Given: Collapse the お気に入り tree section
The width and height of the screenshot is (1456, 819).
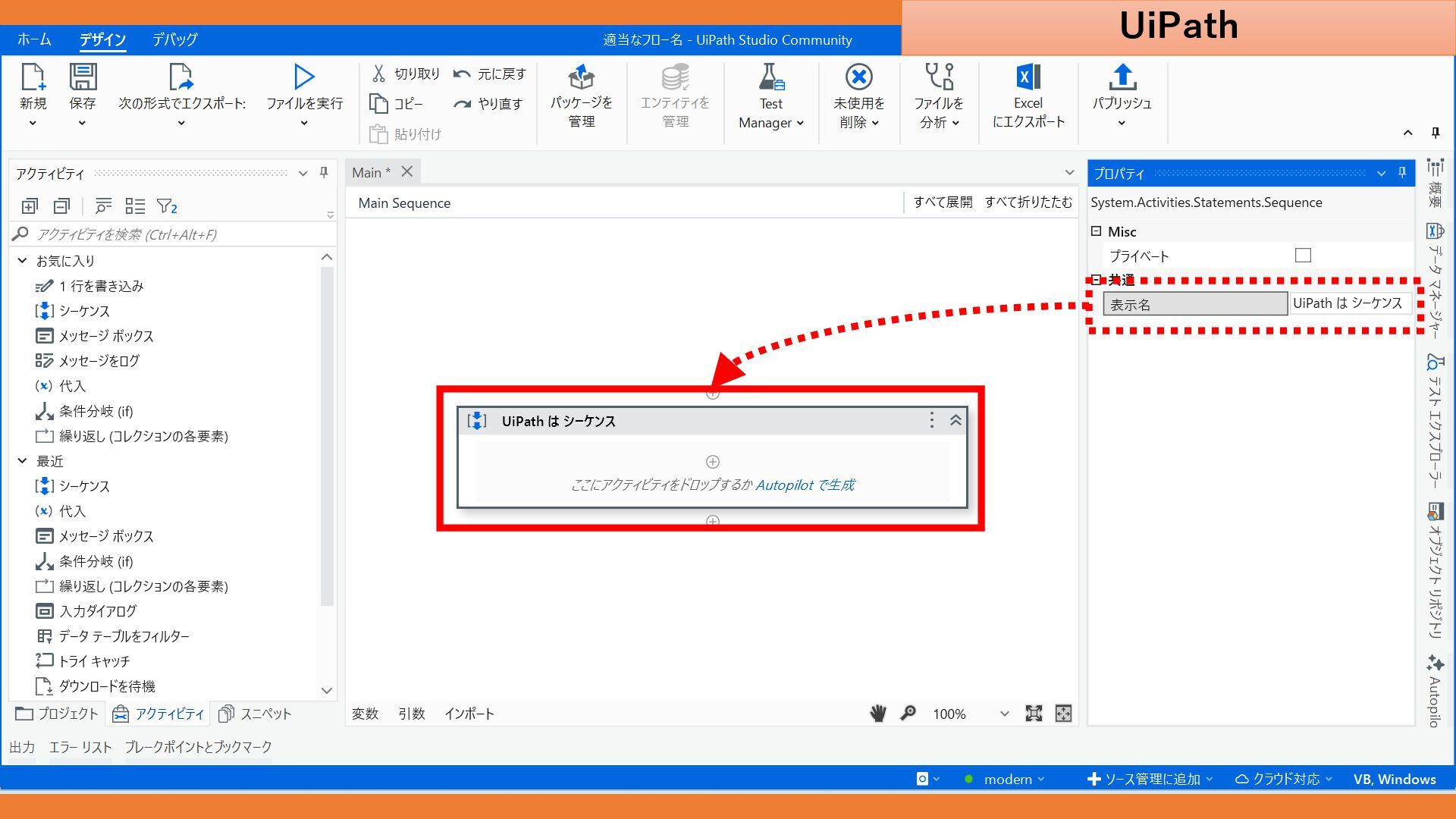Looking at the screenshot, I should 22,261.
